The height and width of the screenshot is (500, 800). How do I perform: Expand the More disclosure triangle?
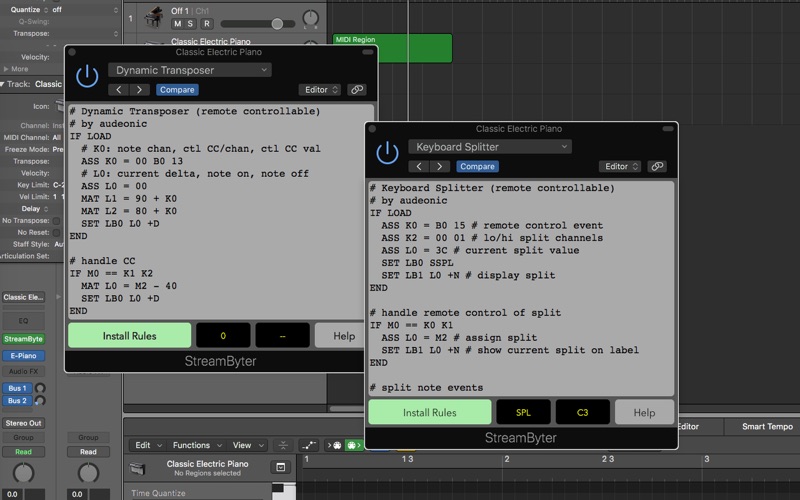(x=6, y=69)
